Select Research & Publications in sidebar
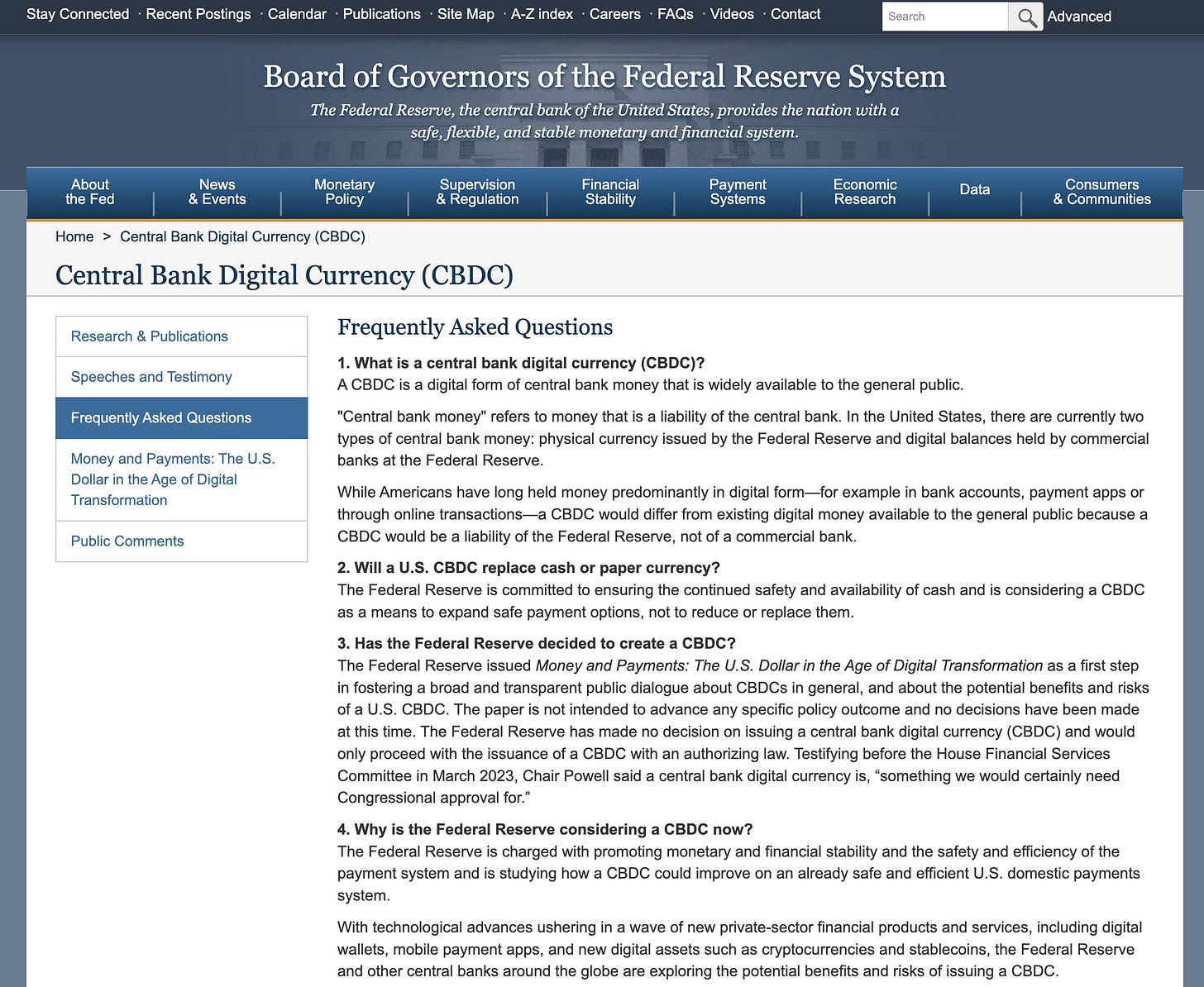Image resolution: width=1204 pixels, height=987 pixels. (181, 336)
